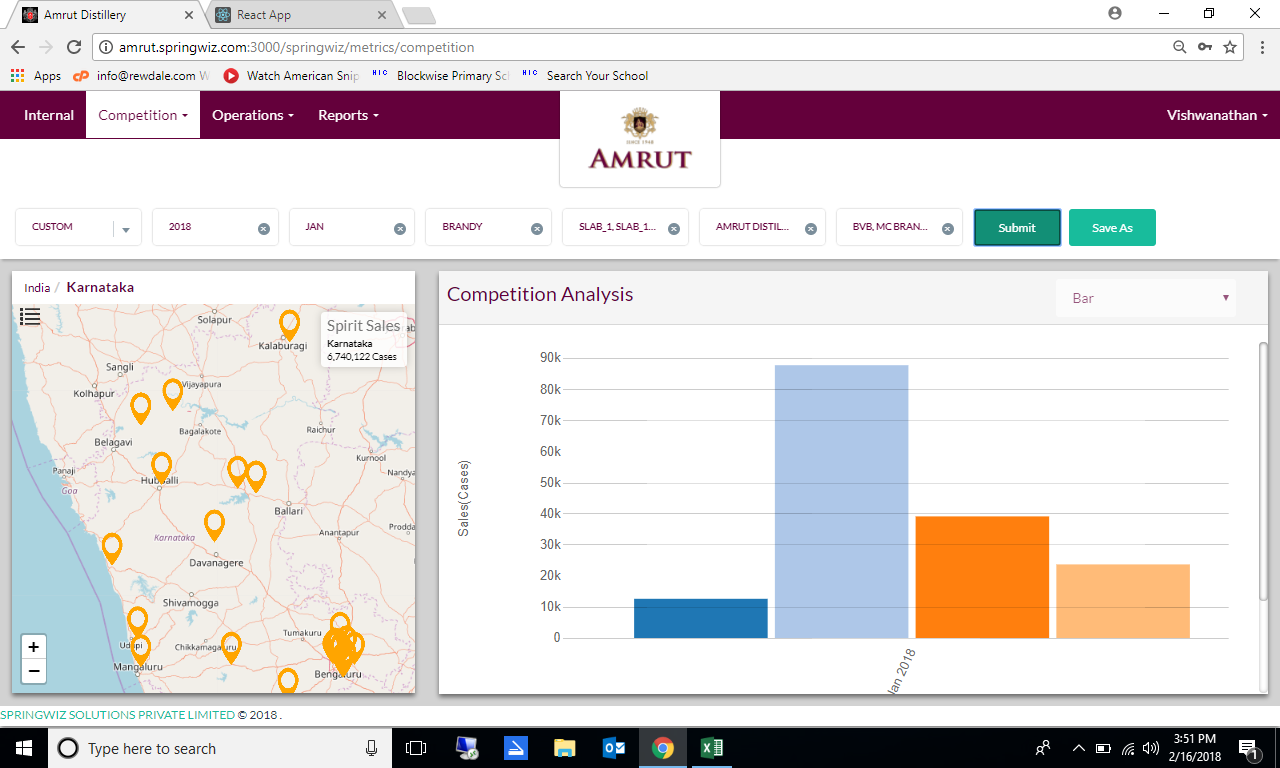Image resolution: width=1280 pixels, height=768 pixels.
Task: Bookmark this page with the star icon
Action: (x=1230, y=47)
